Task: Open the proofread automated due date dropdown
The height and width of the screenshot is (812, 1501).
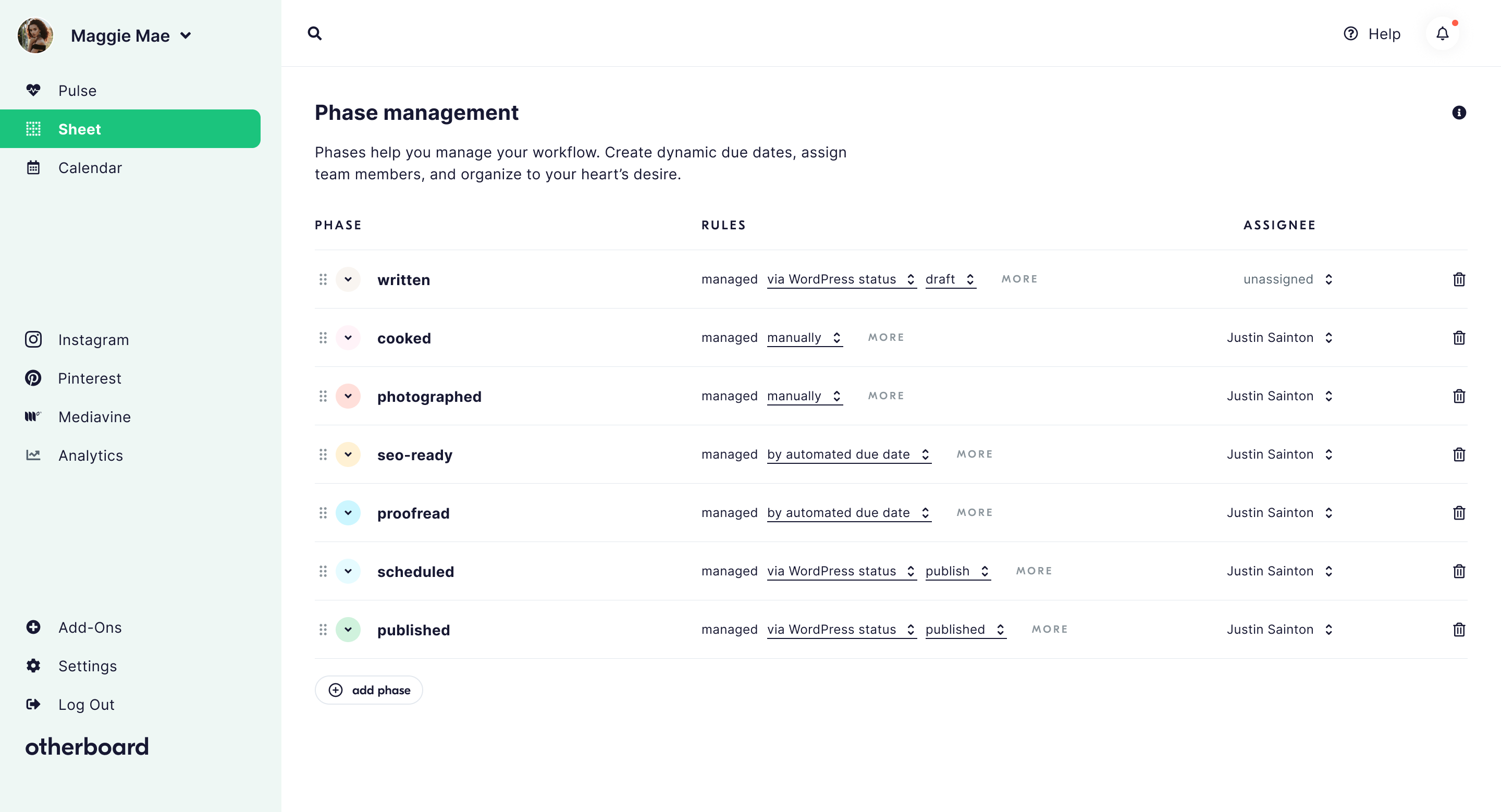Action: [x=849, y=513]
